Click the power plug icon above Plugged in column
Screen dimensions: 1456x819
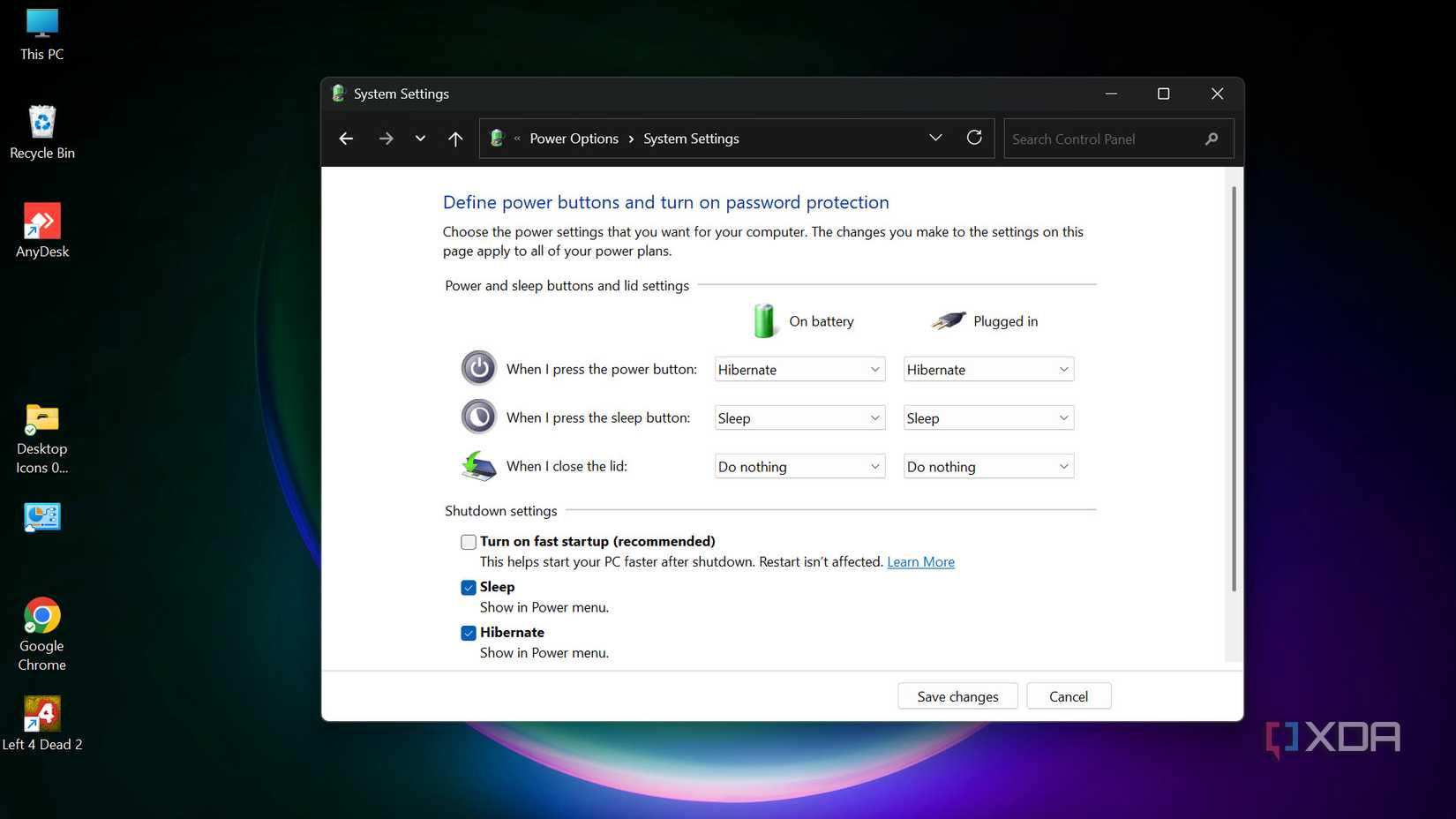947,320
